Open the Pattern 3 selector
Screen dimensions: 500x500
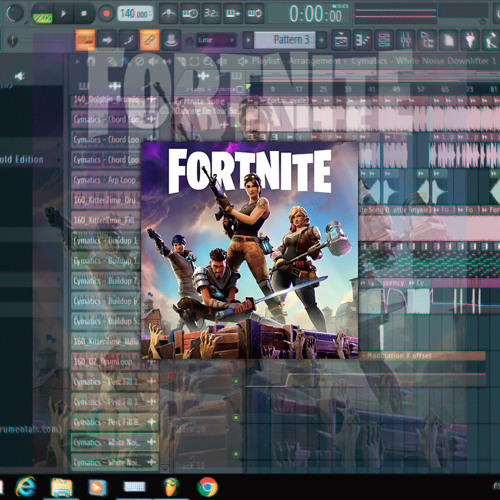285,40
